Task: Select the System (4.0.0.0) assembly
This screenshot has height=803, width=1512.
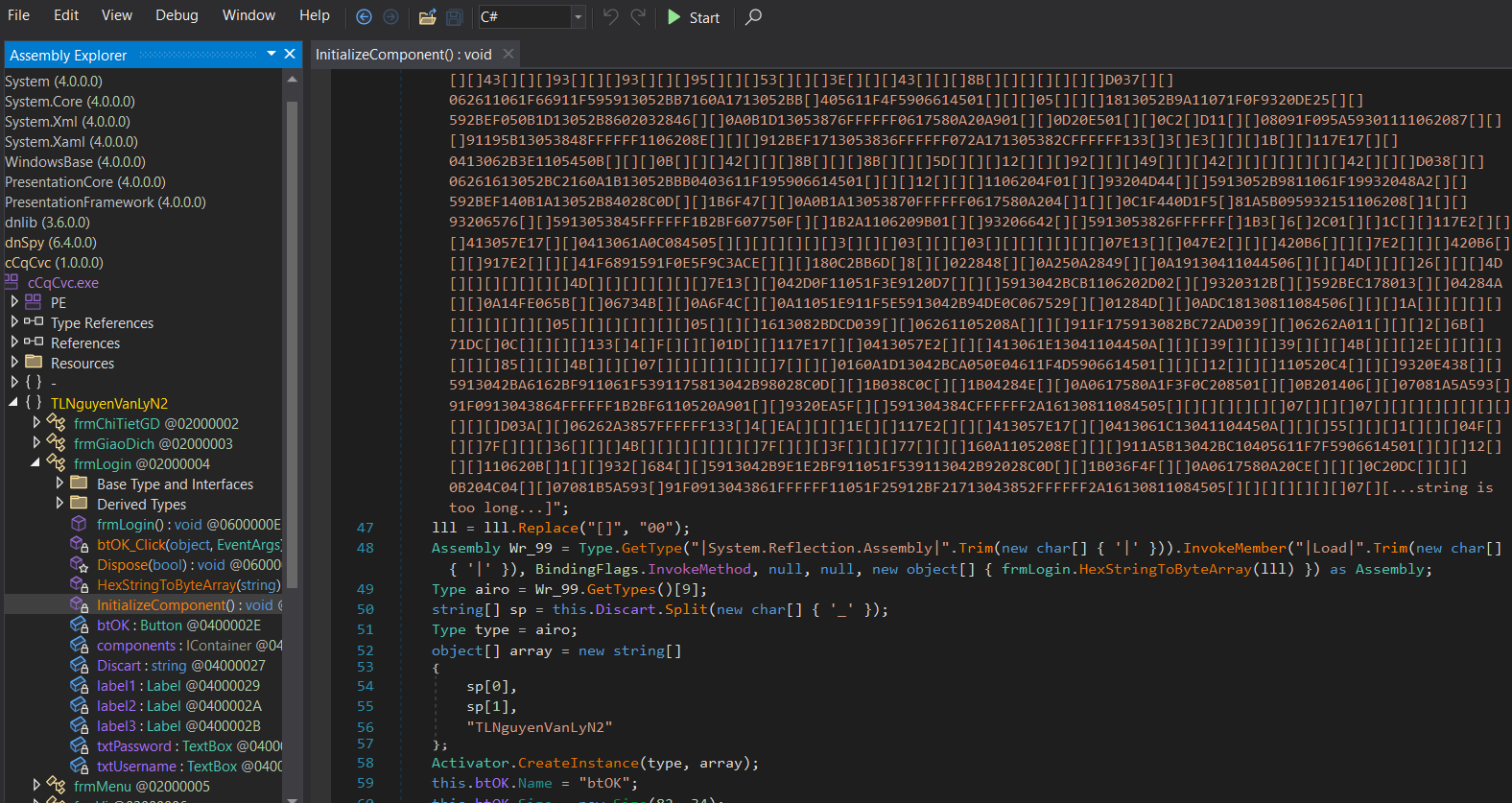Action: pyautogui.click(x=54, y=82)
